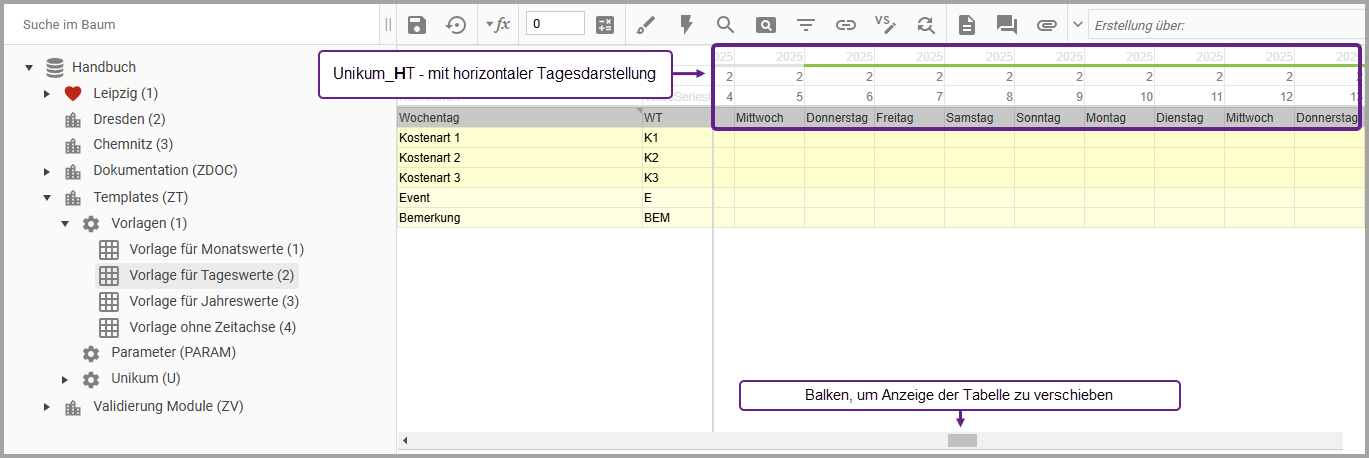
Task: Click the horizontal scrollbar thumb
Action: click(x=962, y=441)
